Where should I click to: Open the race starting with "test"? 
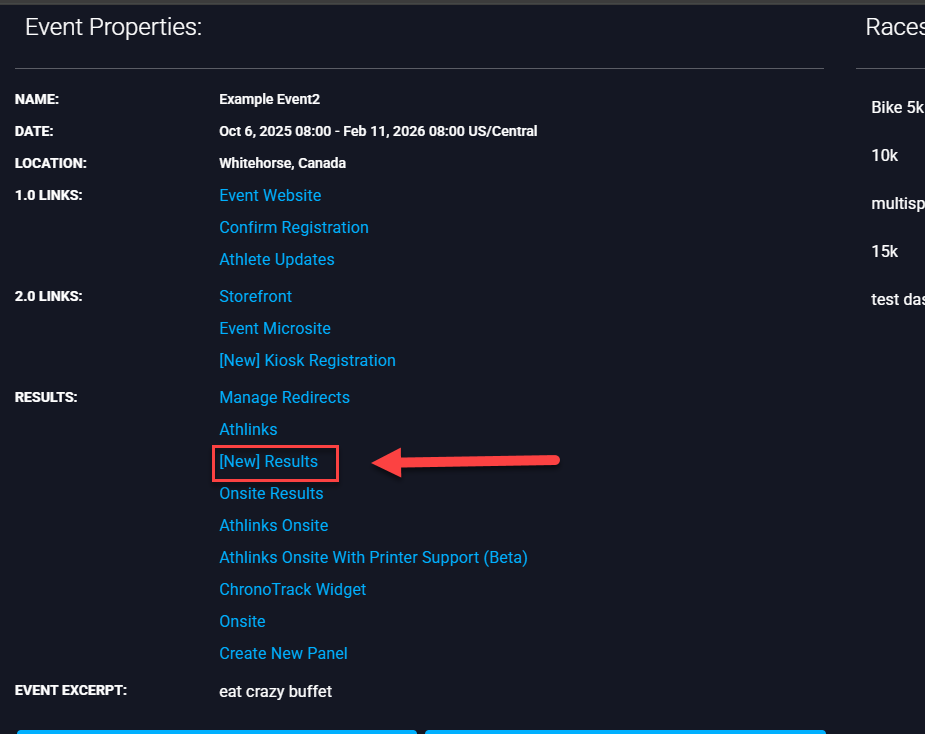pyautogui.click(x=897, y=300)
